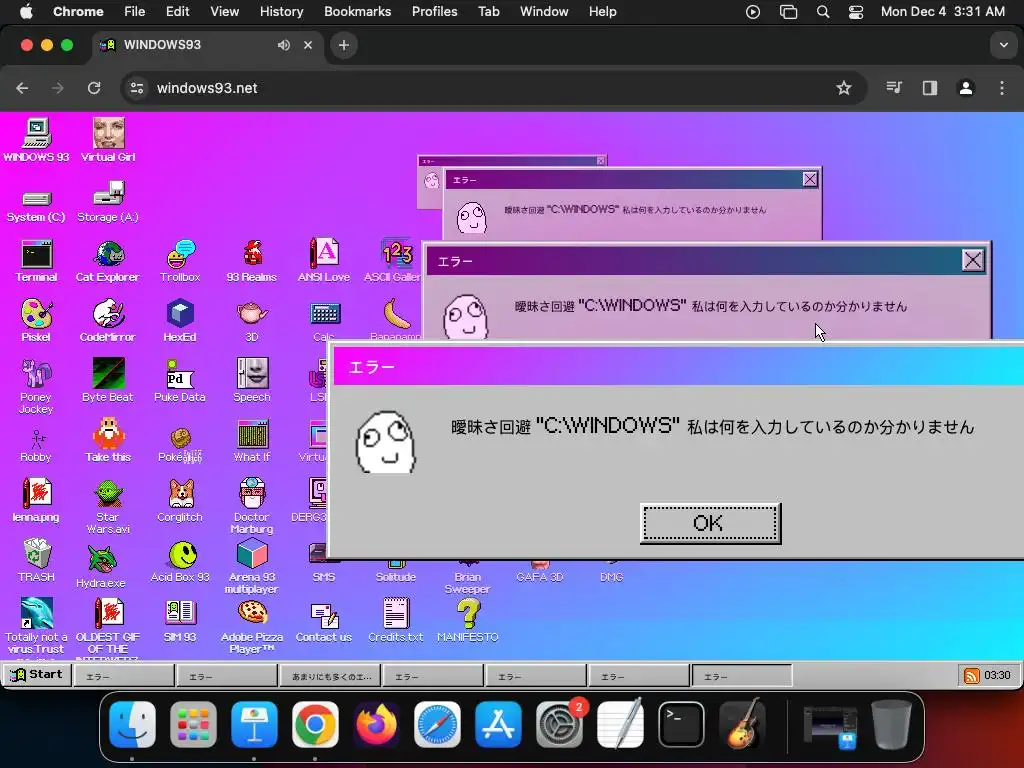The image size is (1024, 768).
Task: Select the あまりにも多くのエ taskbar entry
Action: 330,676
